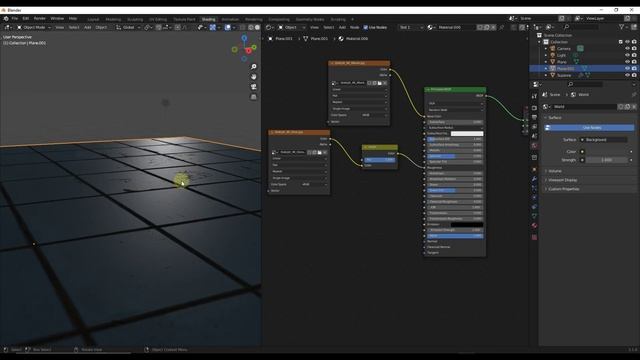The width and height of the screenshot is (640, 360).
Task: Click the folder icon in the upper image node
Action: point(380,83)
